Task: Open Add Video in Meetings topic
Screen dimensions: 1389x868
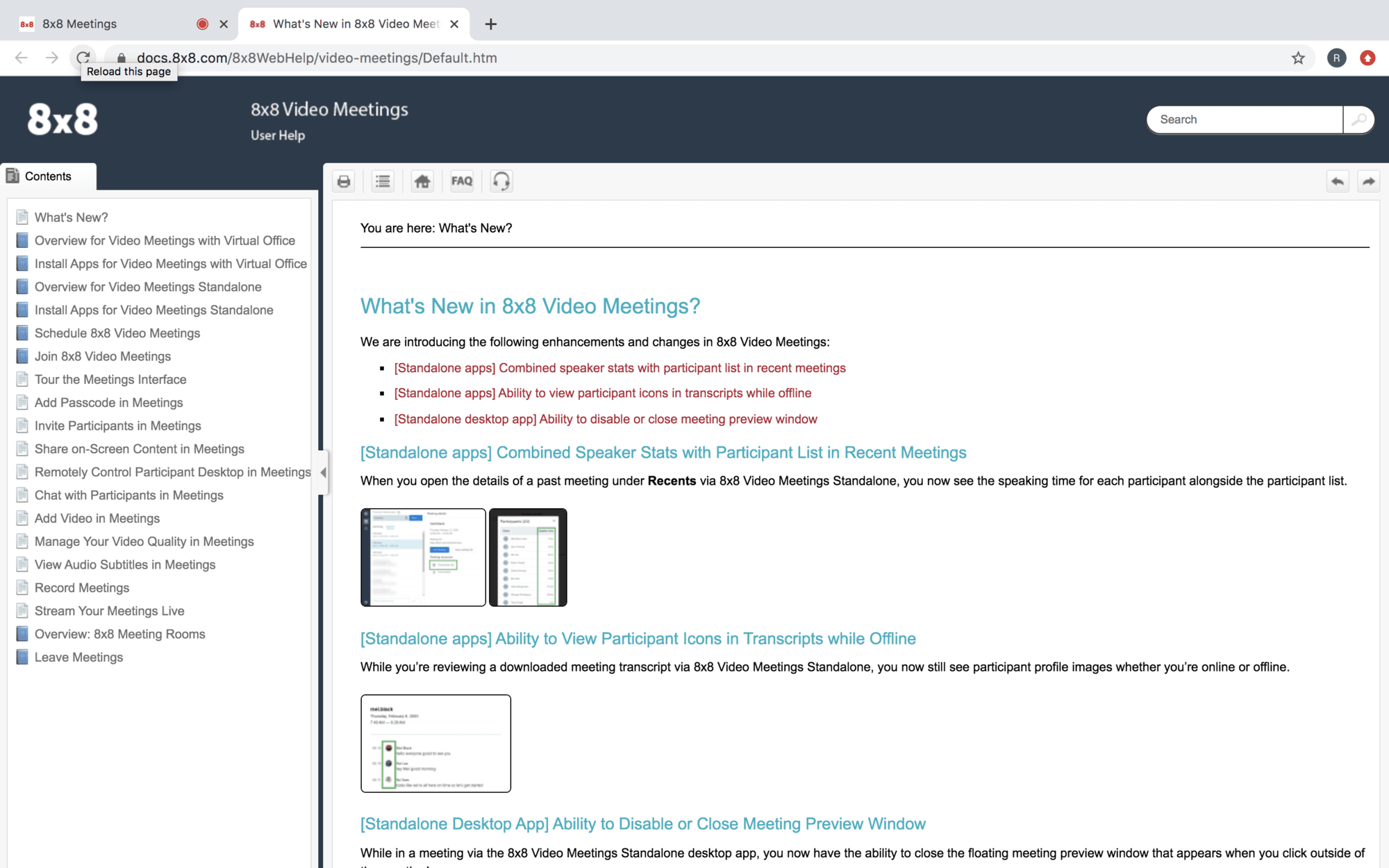Action: 97,518
